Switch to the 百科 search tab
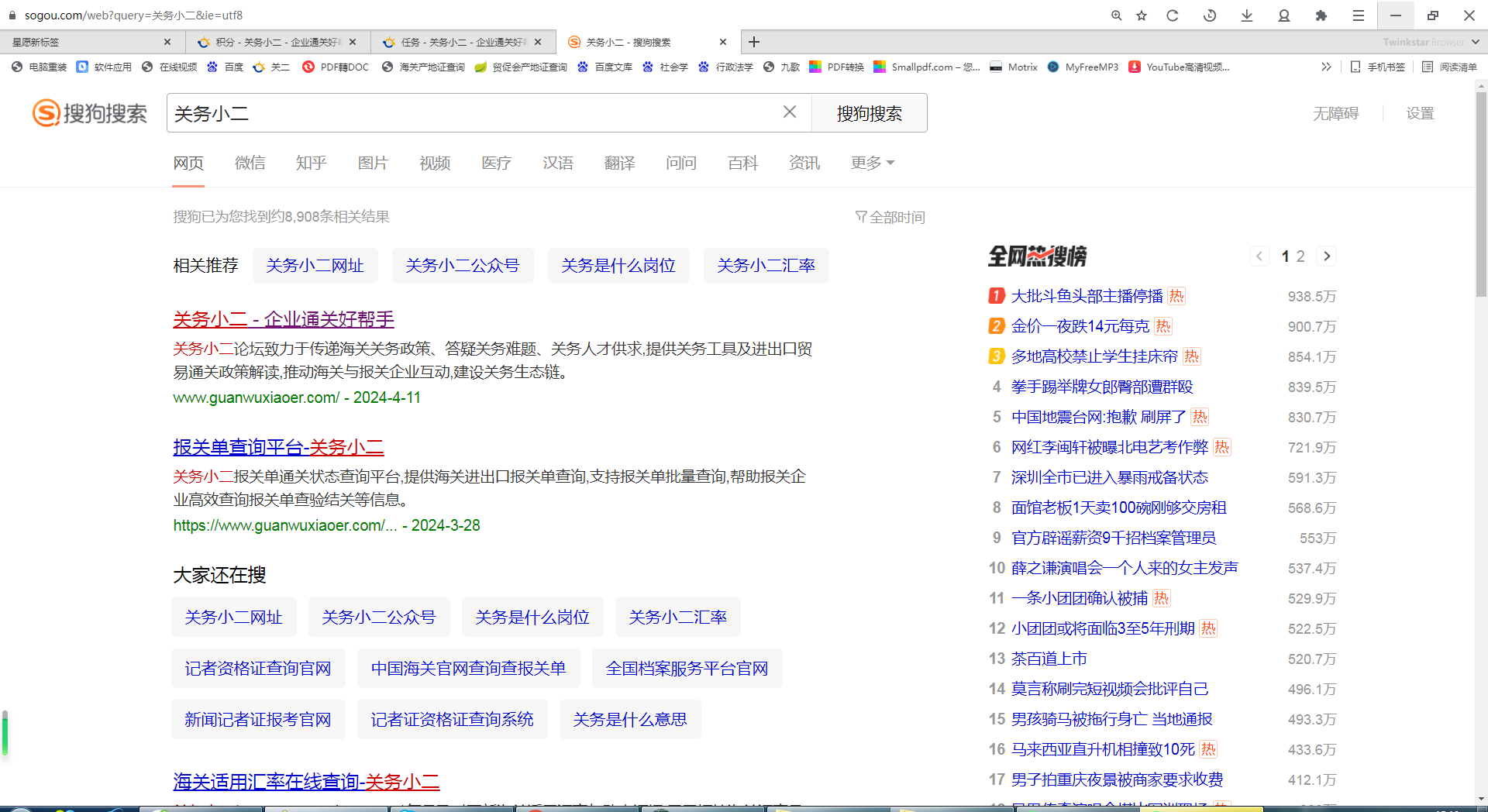 743,163
